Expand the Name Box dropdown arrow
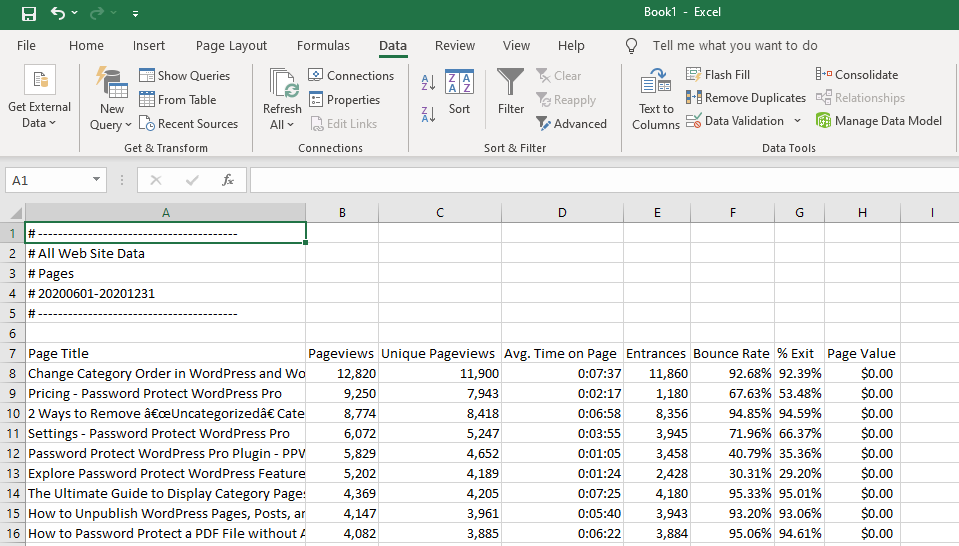Screen dimensions: 959x546 tap(97, 180)
